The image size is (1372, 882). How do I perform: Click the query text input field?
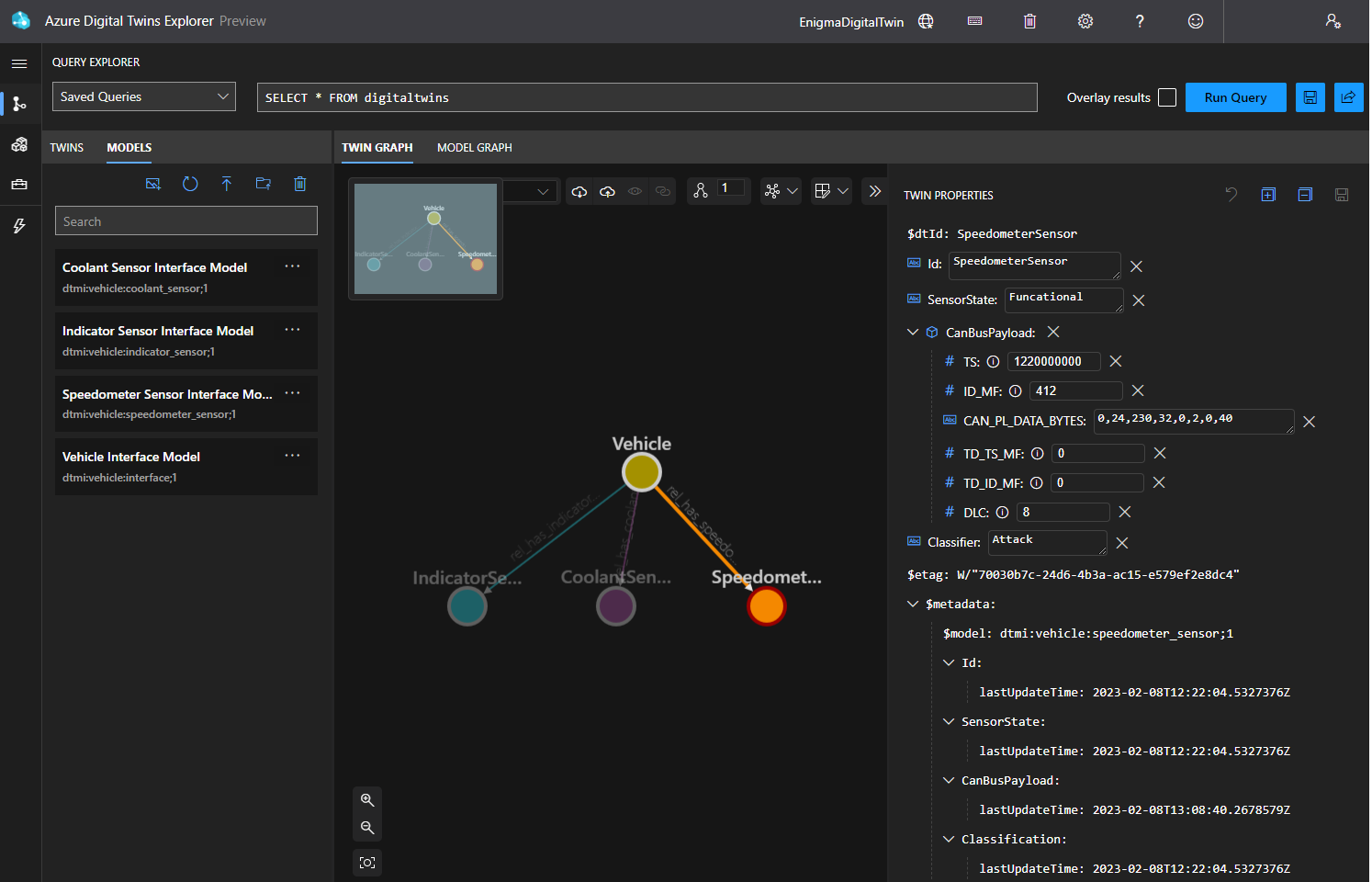(x=647, y=97)
